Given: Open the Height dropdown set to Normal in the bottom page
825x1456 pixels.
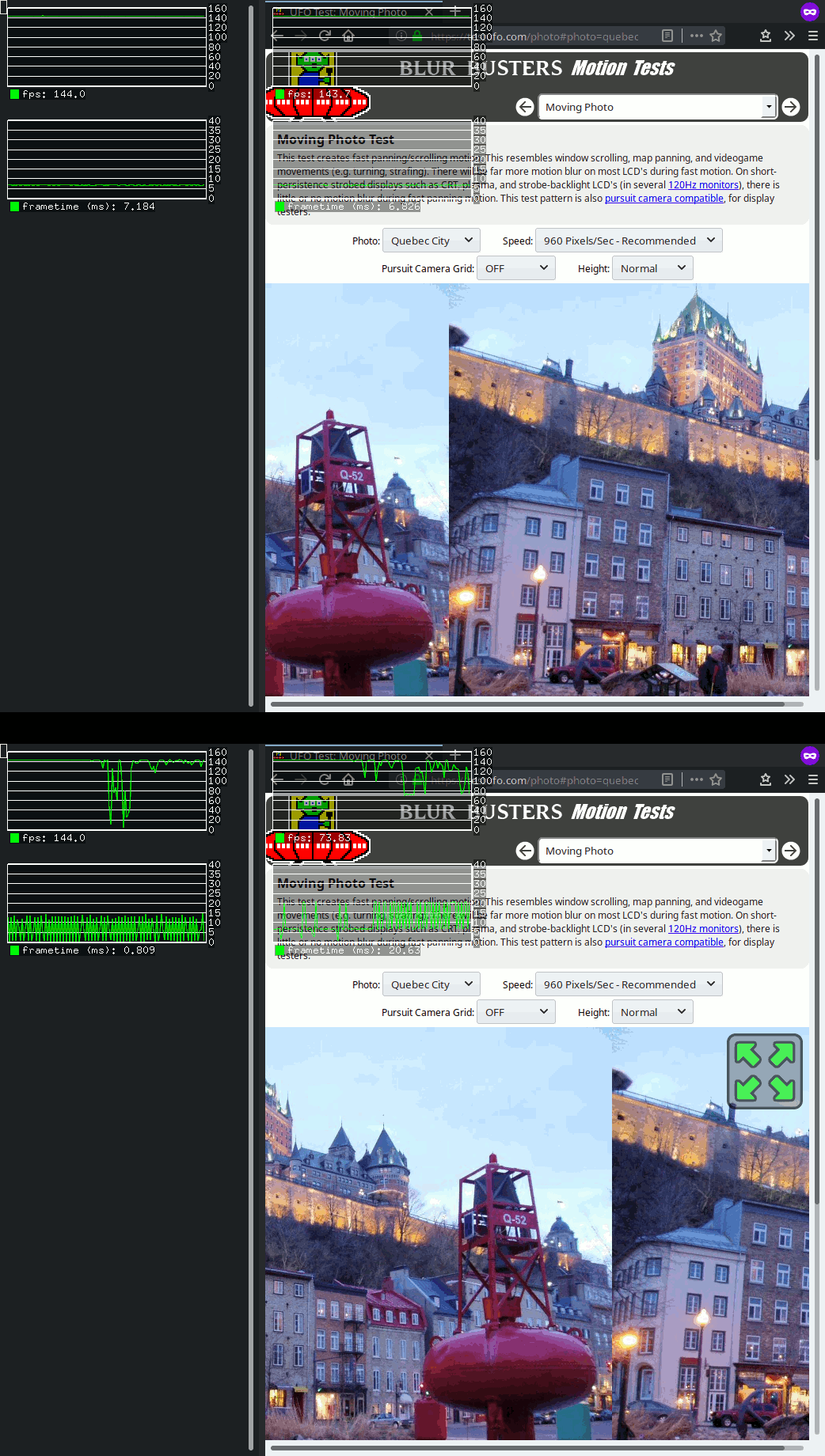Looking at the screenshot, I should [652, 1012].
